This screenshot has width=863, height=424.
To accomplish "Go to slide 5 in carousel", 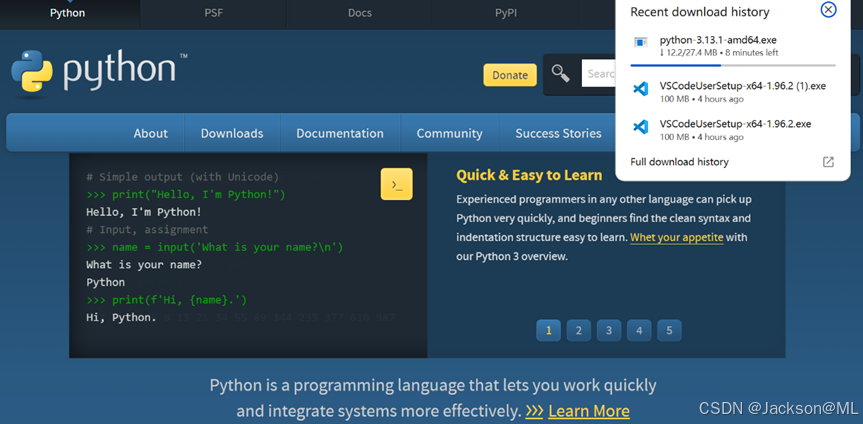I will click(669, 330).
